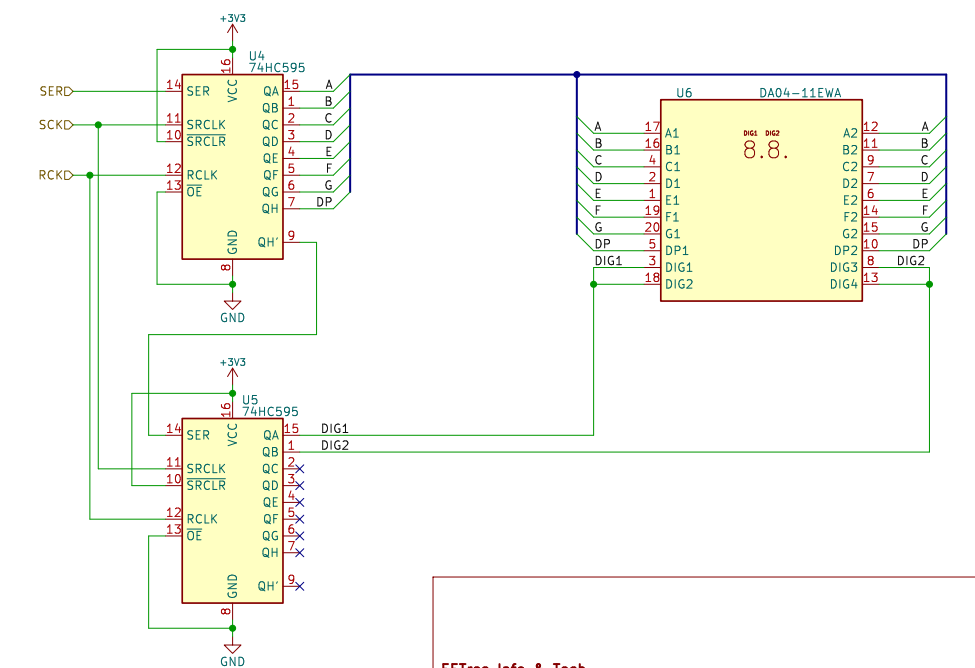Click the DIG1 net label at U5 QA
Viewport: 975px width, 668px height.
[x=334, y=428]
